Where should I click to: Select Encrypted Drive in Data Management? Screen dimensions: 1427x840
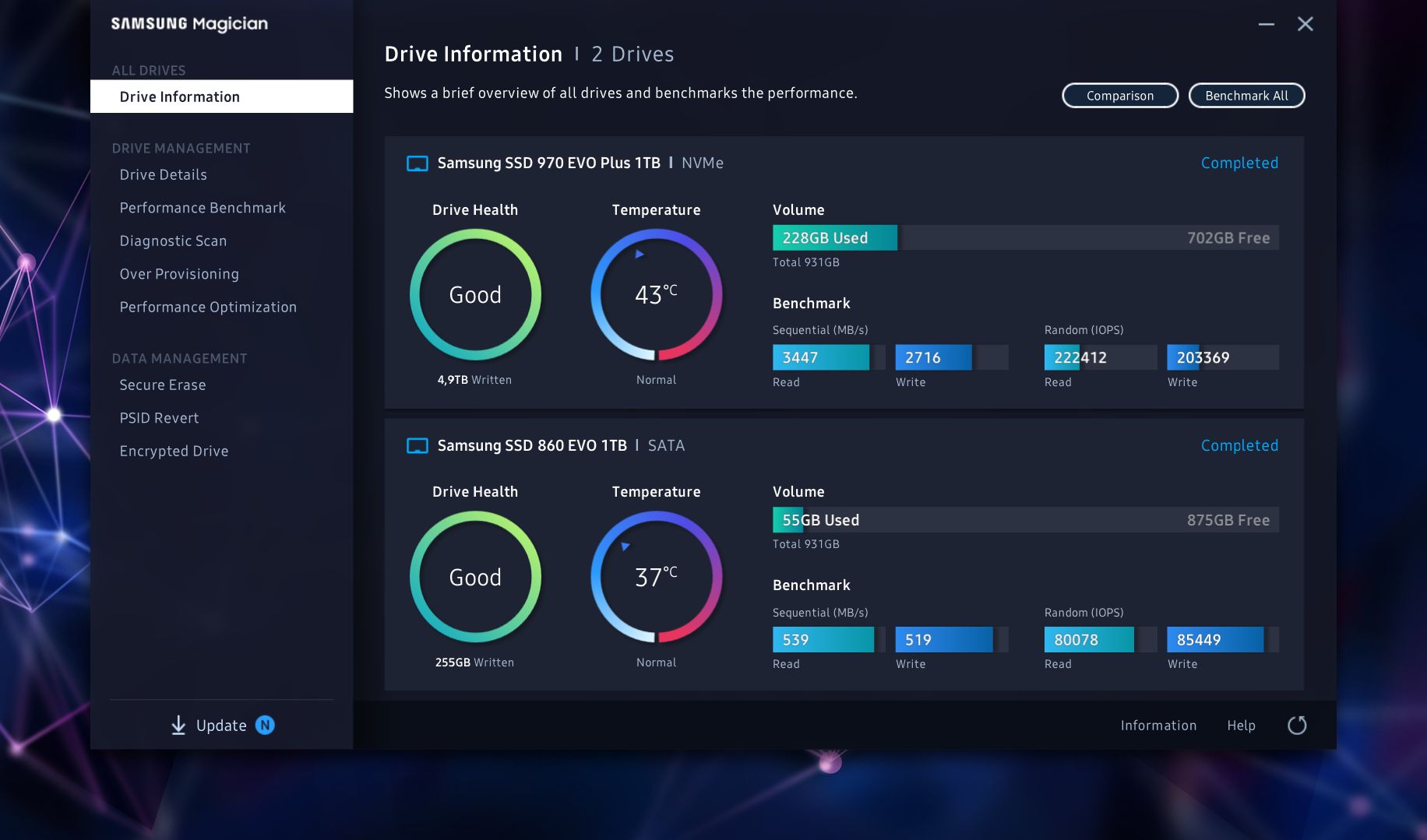pos(174,452)
